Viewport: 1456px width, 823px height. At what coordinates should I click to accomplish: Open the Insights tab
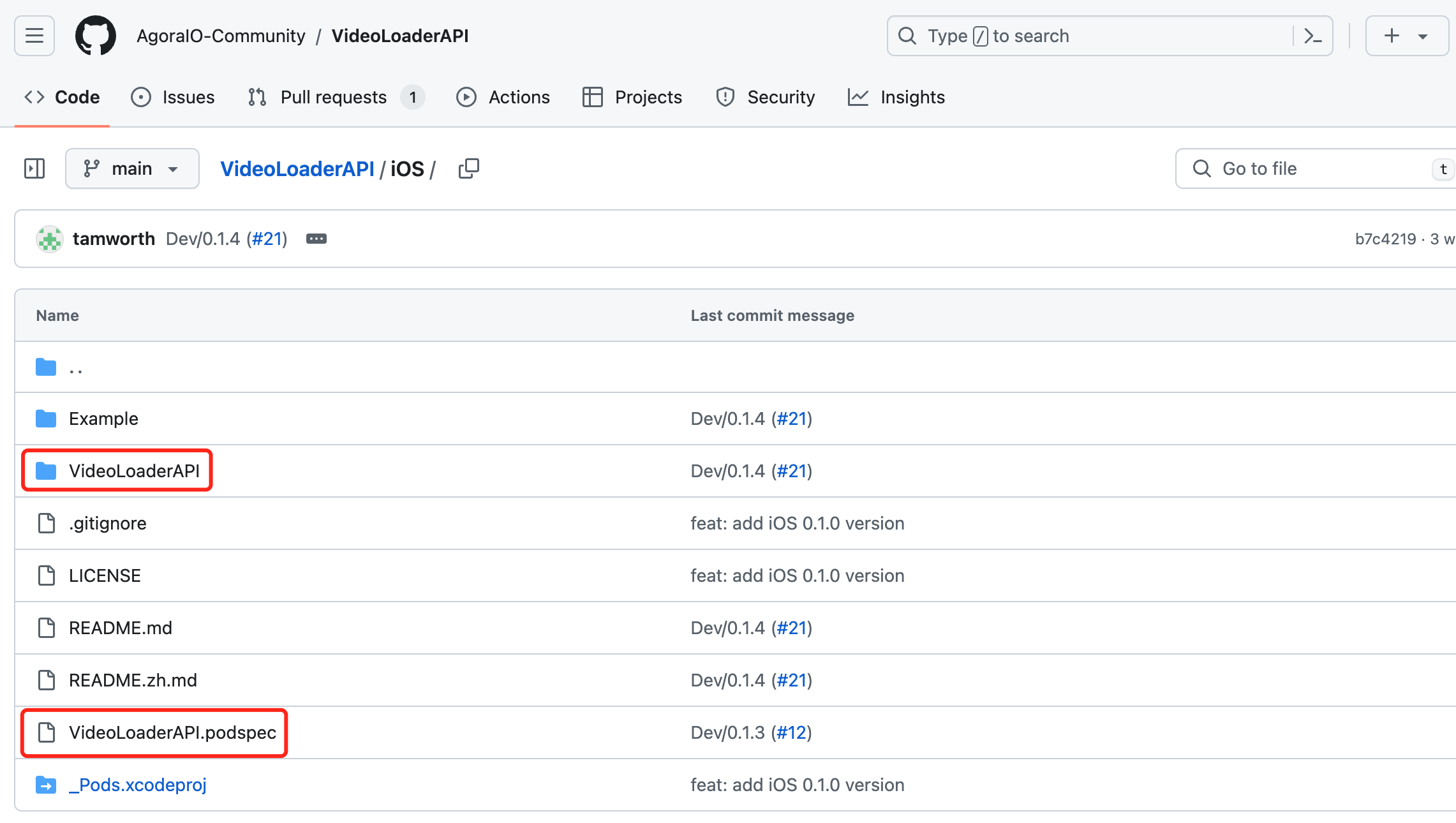point(896,97)
